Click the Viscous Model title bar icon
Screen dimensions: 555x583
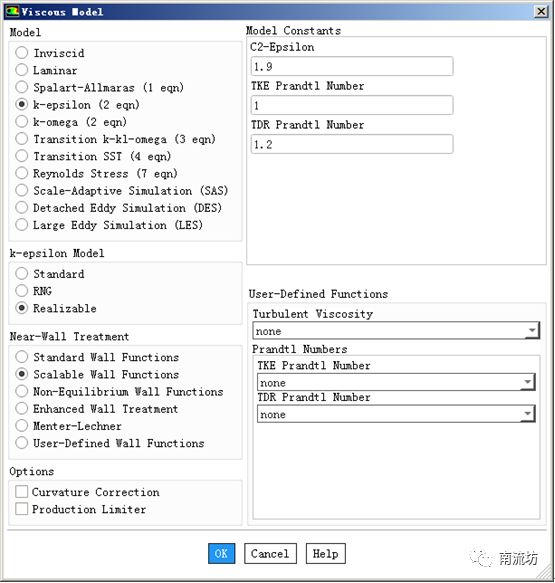click(x=12, y=12)
